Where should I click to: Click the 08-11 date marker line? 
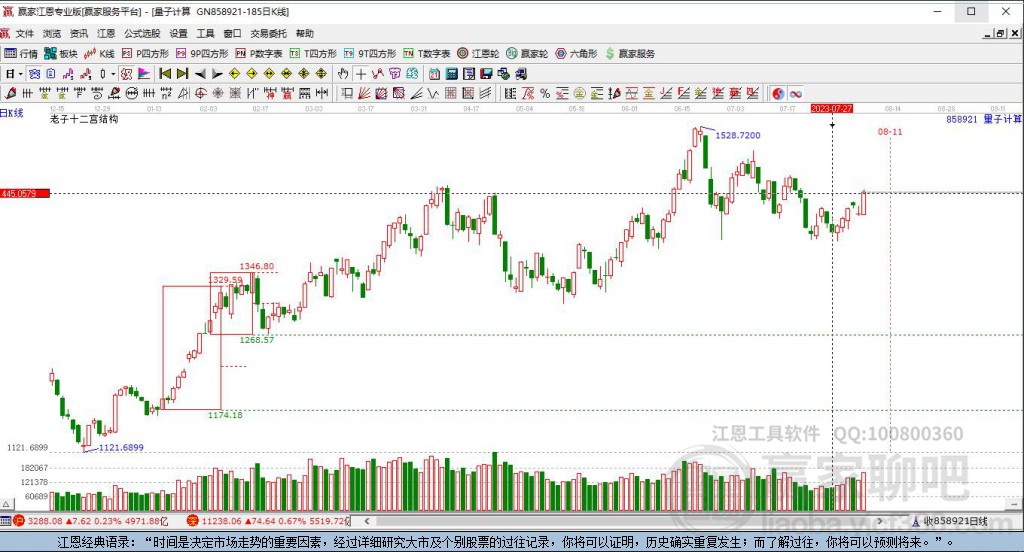890,132
